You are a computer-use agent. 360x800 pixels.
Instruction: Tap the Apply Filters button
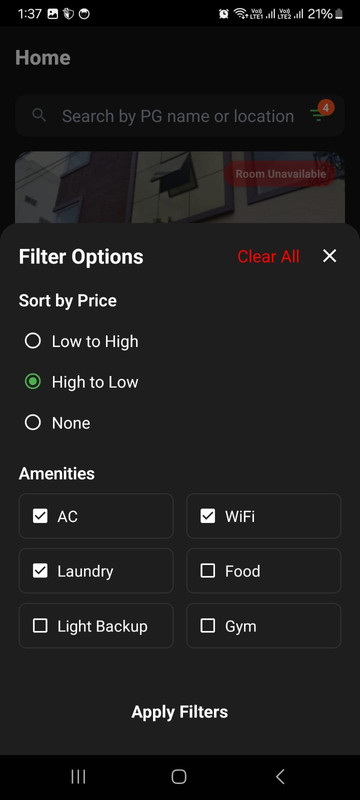click(179, 712)
